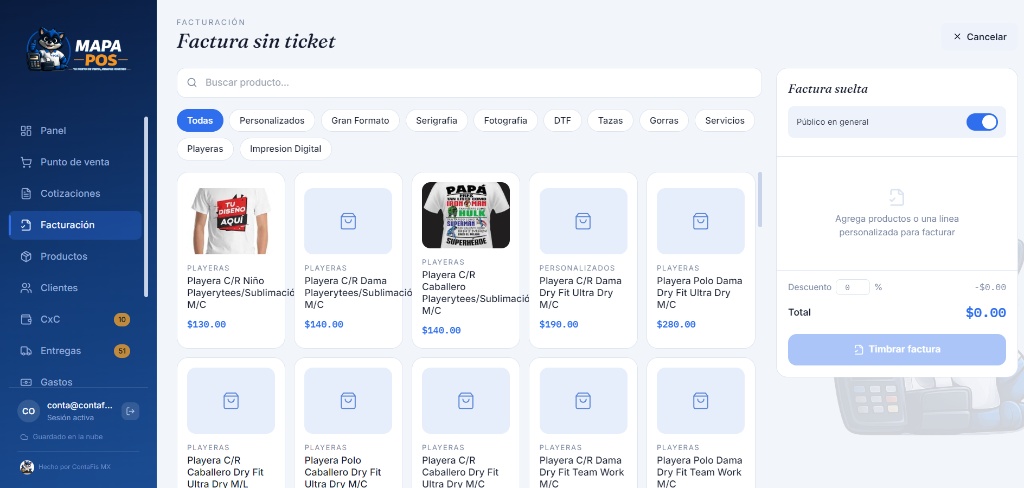Add Playera C/R Dama Dry Fit Team Work
The image size is (1024, 488).
pyautogui.click(x=583, y=423)
